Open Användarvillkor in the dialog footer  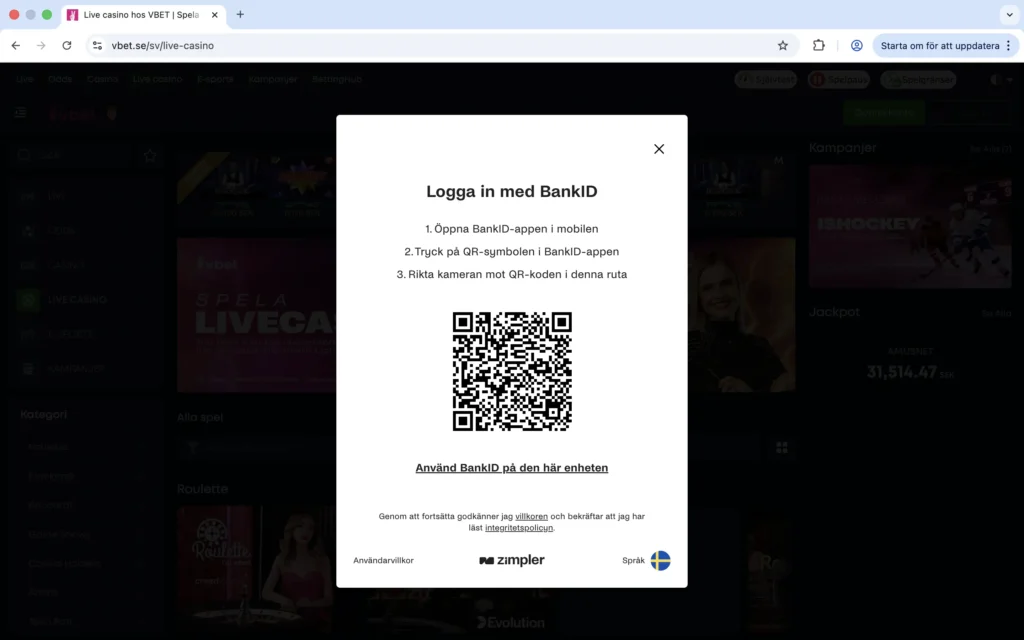[383, 561]
